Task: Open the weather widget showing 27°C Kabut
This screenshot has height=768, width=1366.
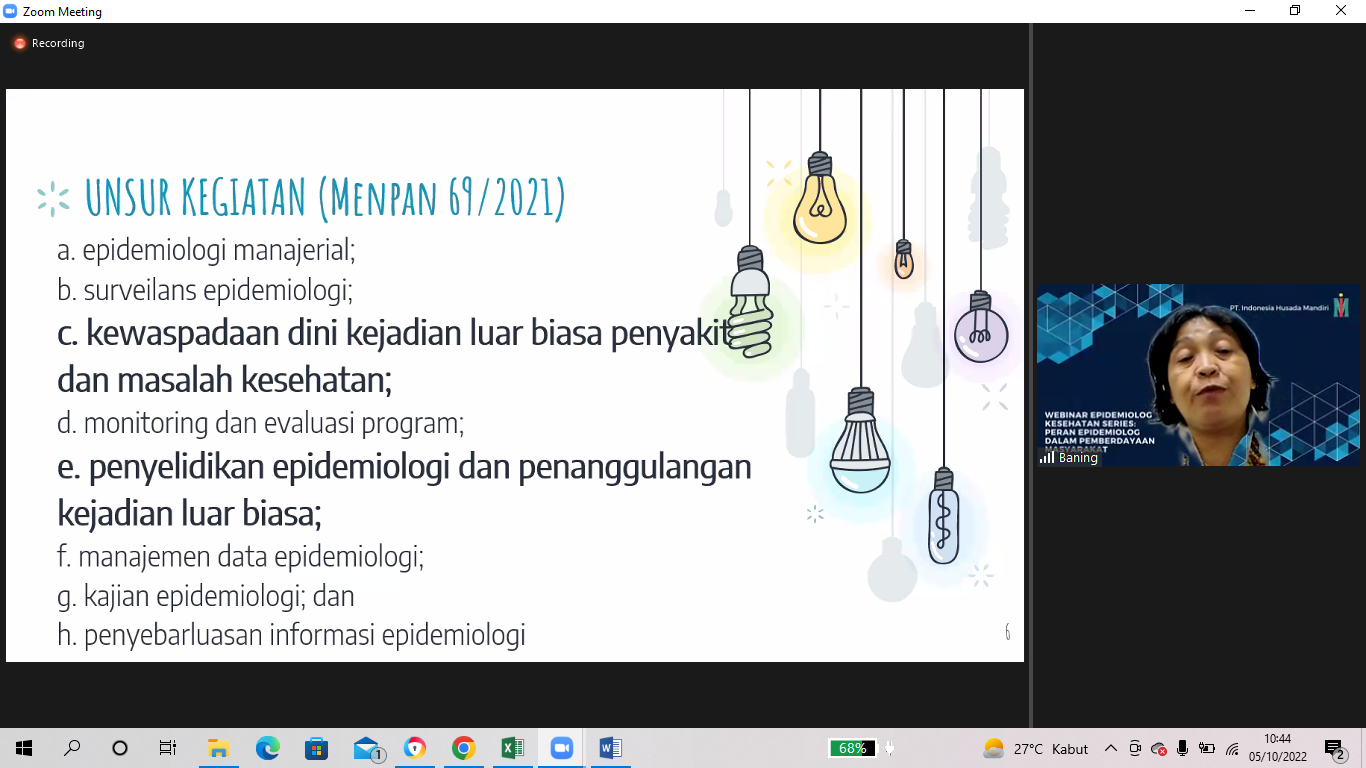Action: 1036,748
